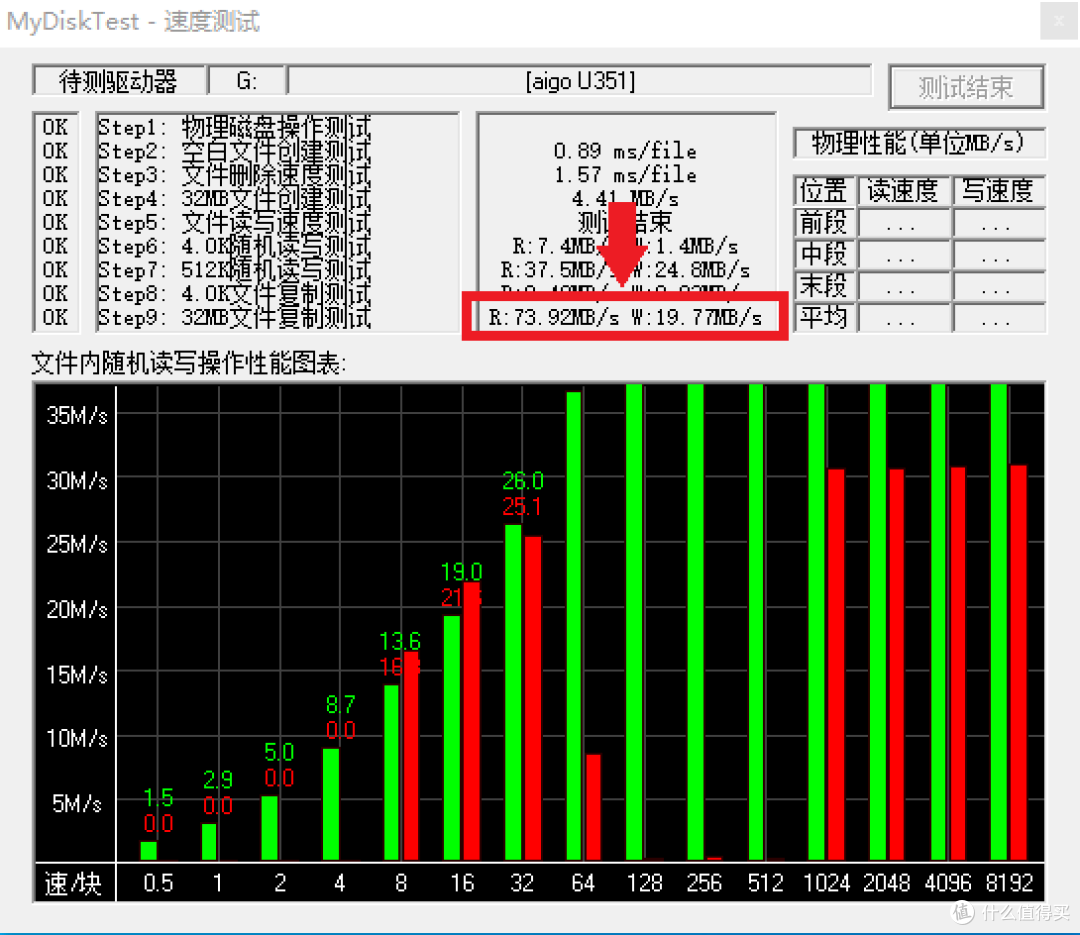The height and width of the screenshot is (935, 1080).
Task: Close the MyDiskTest window
Action: 1059,21
